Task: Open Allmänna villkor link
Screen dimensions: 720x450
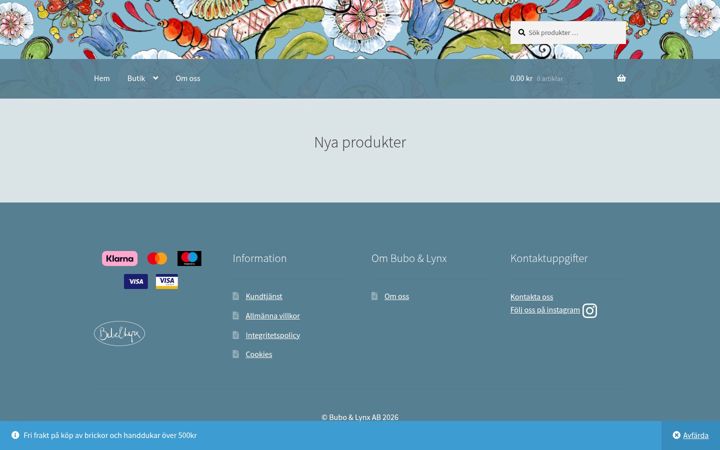Action: coord(273,316)
